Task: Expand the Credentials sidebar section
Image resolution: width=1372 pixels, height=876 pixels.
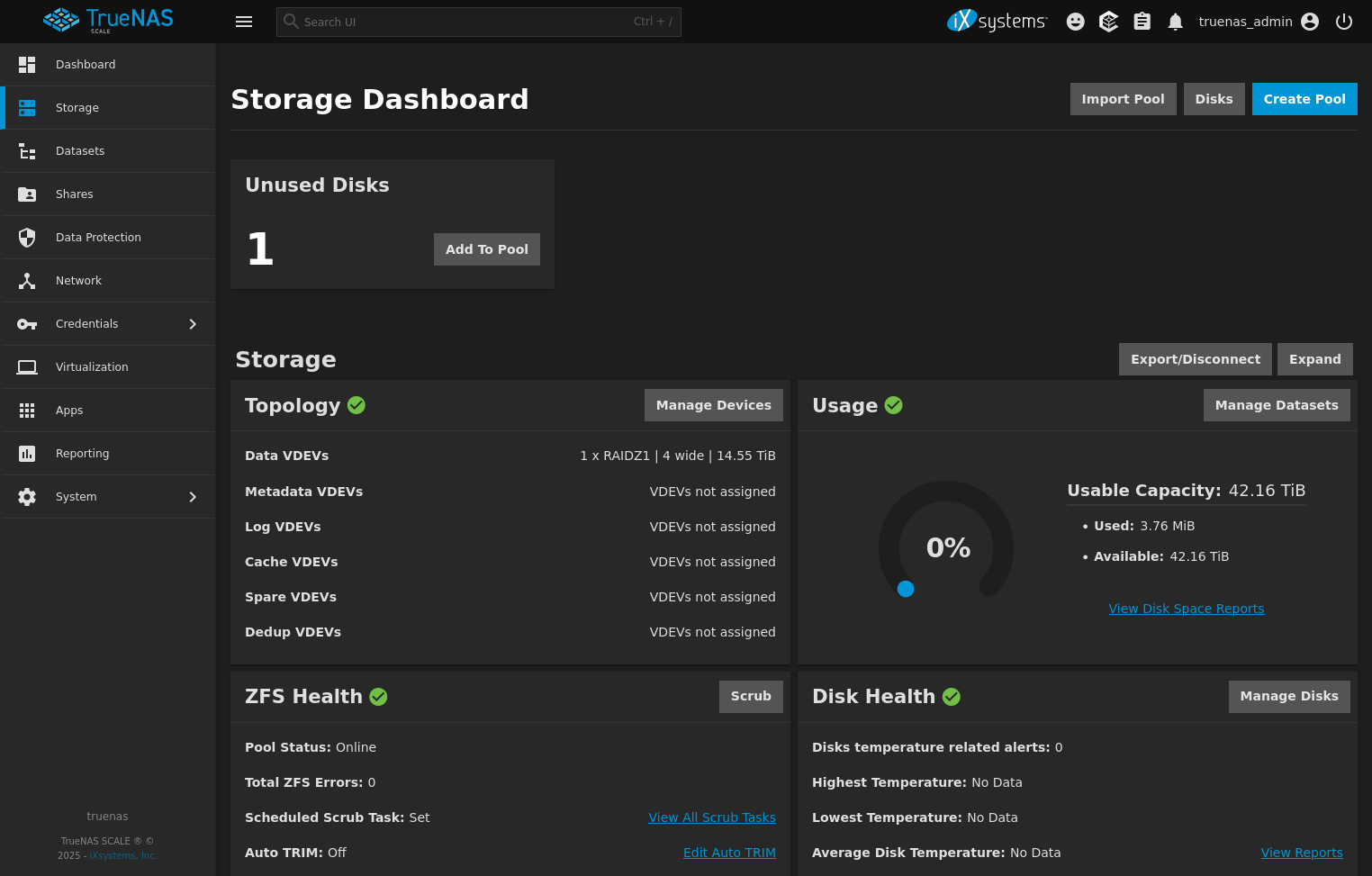Action: 108,323
